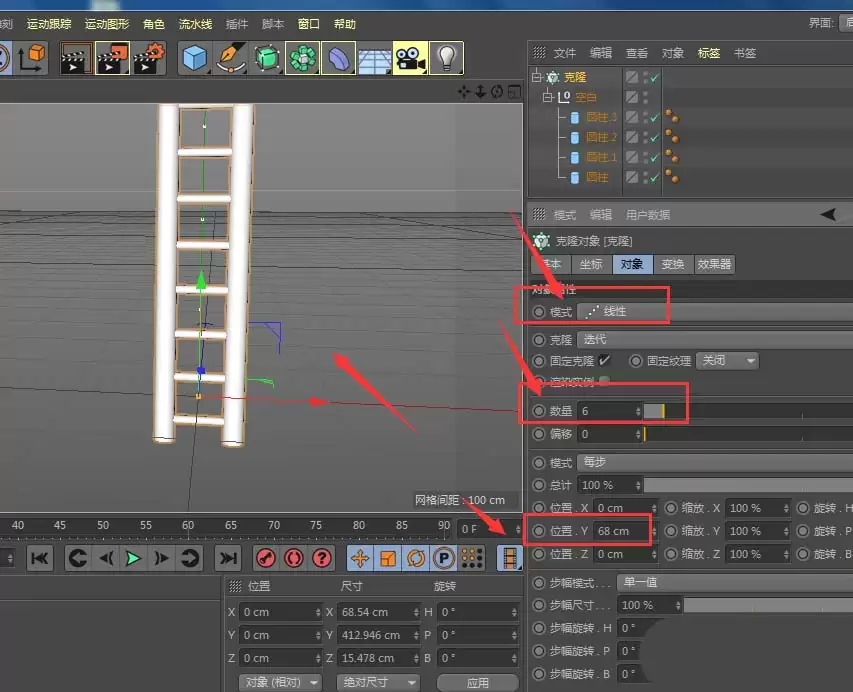The height and width of the screenshot is (692, 853).
Task: Collapse the 克隆 object hierarchy
Action: pyautogui.click(x=536, y=76)
